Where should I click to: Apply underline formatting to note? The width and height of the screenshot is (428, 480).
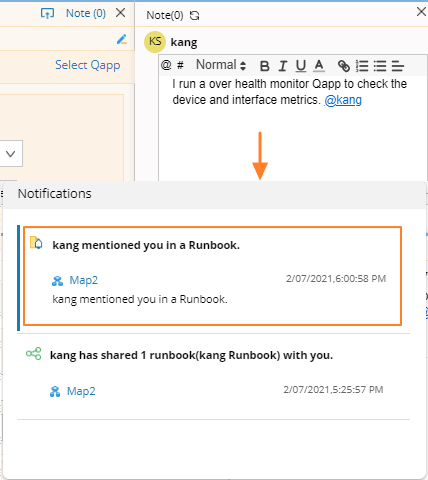[301, 66]
